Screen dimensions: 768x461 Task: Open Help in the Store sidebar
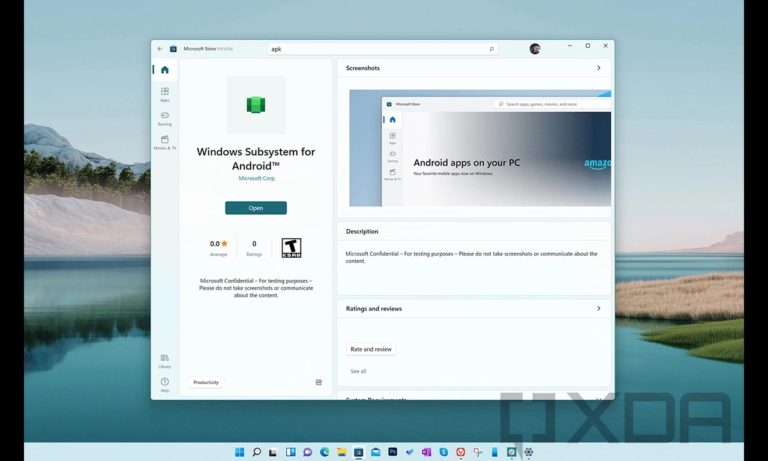coord(165,384)
